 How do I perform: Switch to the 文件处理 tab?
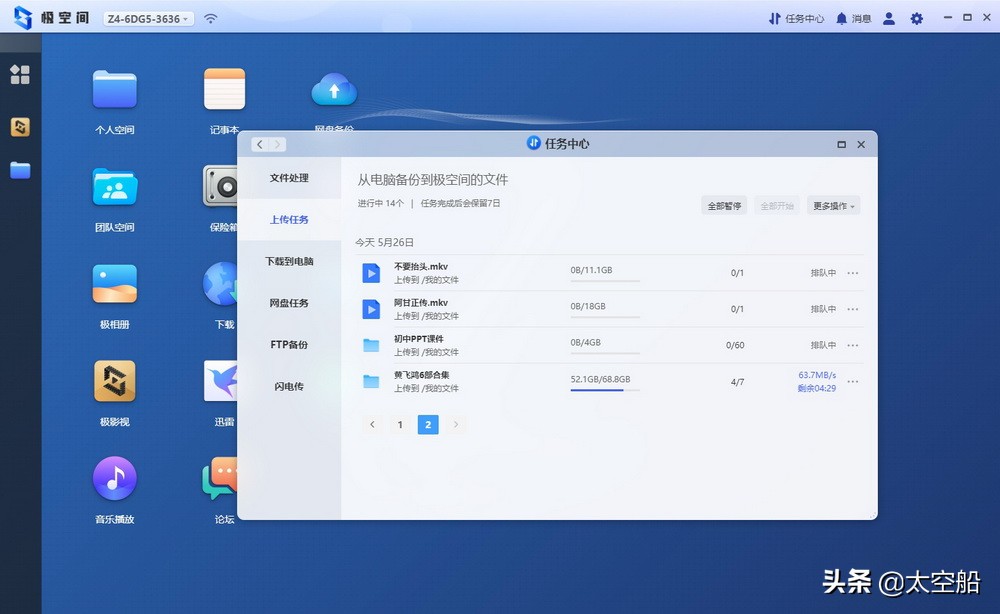tap(289, 178)
